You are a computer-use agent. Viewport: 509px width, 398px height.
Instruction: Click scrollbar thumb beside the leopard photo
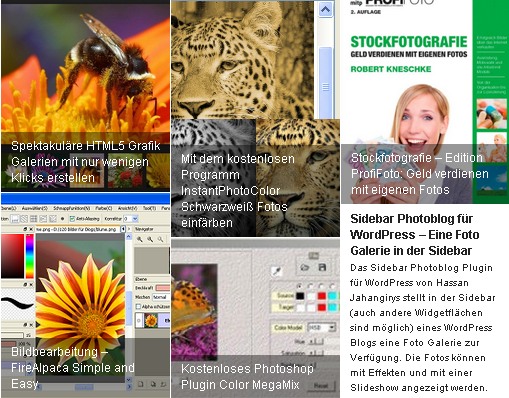(325, 82)
